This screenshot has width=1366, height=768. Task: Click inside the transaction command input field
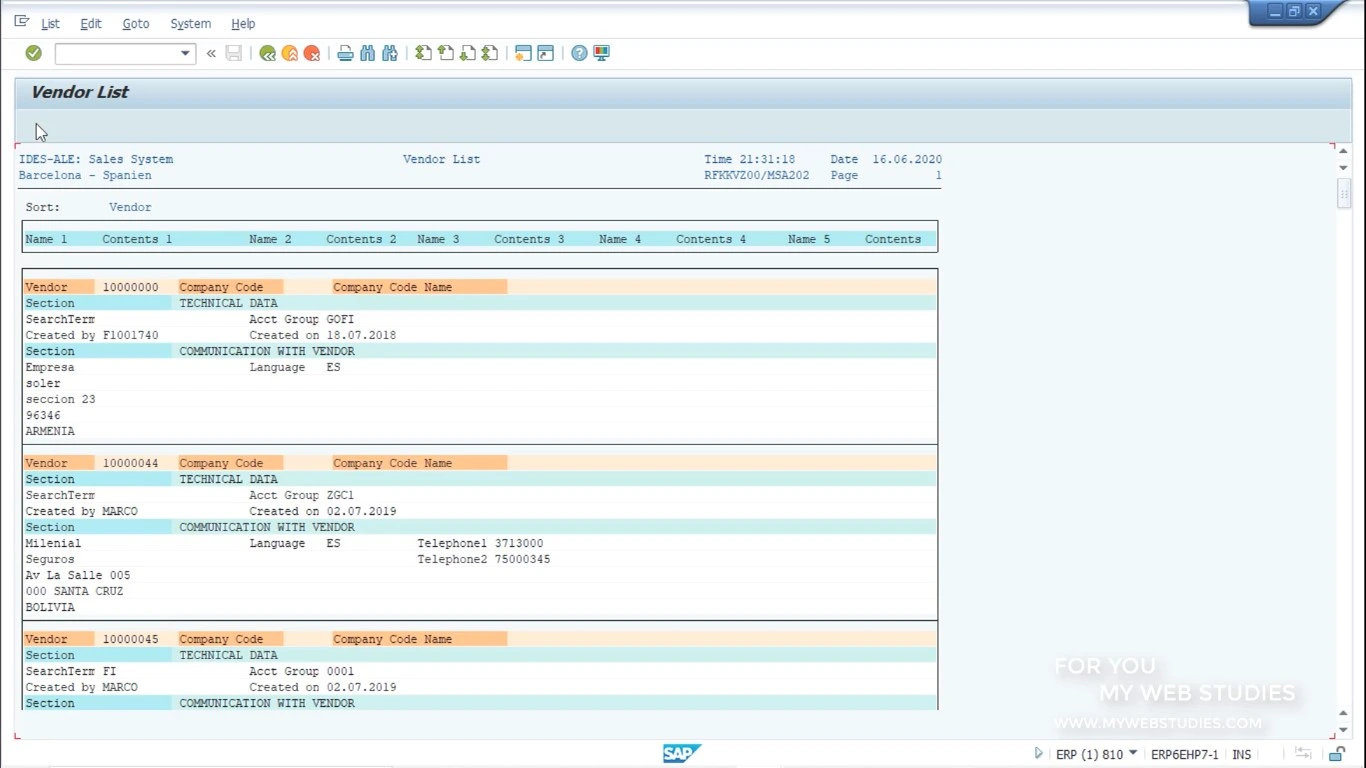pyautogui.click(x=118, y=53)
